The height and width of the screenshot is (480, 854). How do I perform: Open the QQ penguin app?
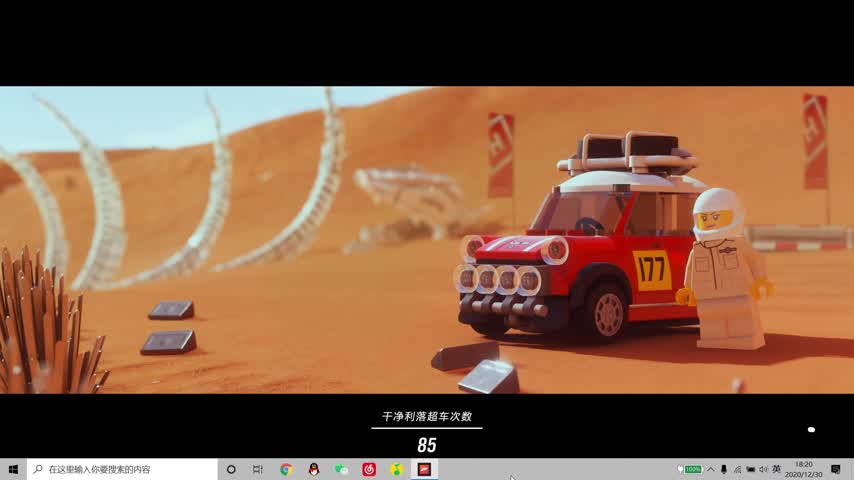click(314, 469)
